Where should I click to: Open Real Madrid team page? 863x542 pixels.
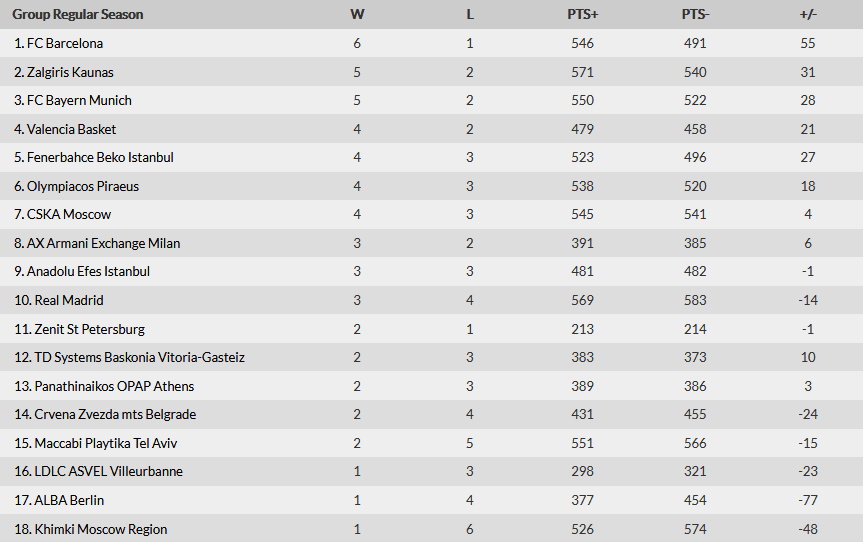pos(69,300)
